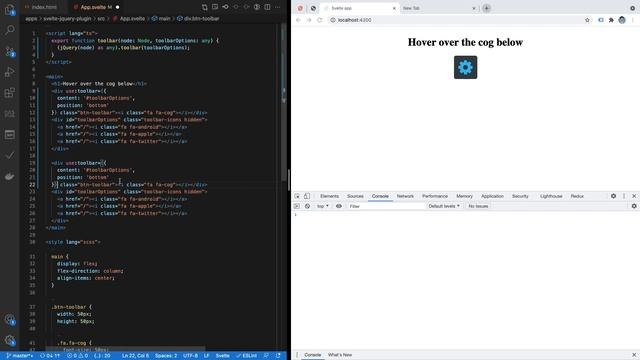Open the Search view in the activity bar
The image size is (640, 360).
(x=9, y=30)
